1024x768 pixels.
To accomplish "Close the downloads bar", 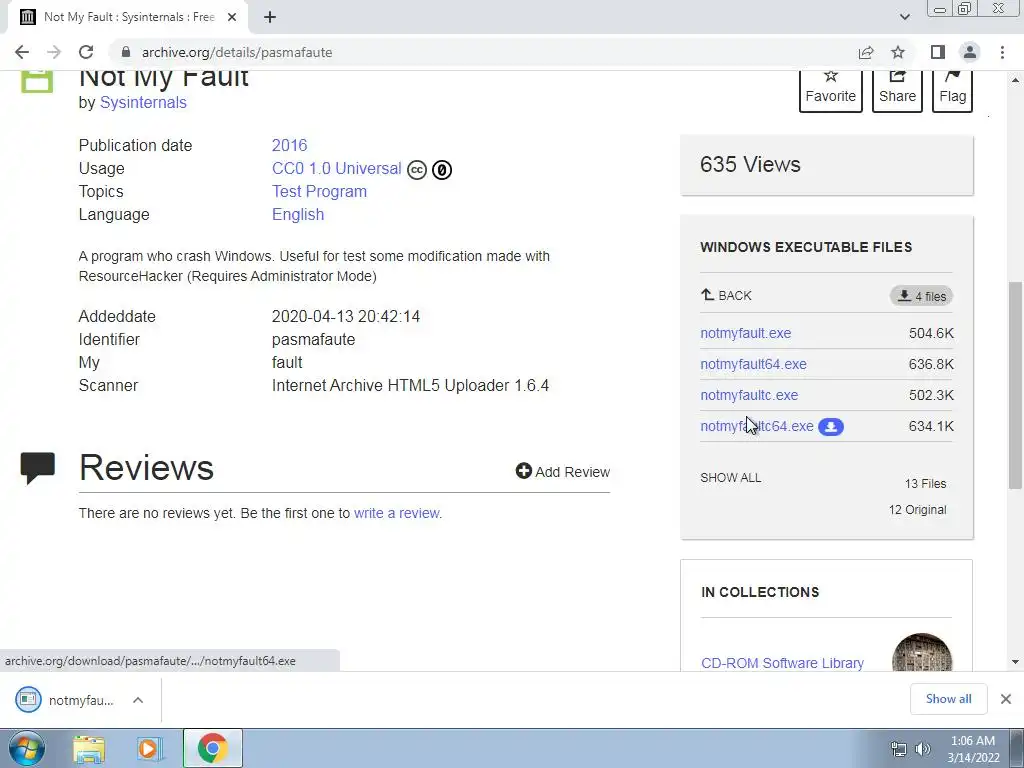I will (1006, 699).
